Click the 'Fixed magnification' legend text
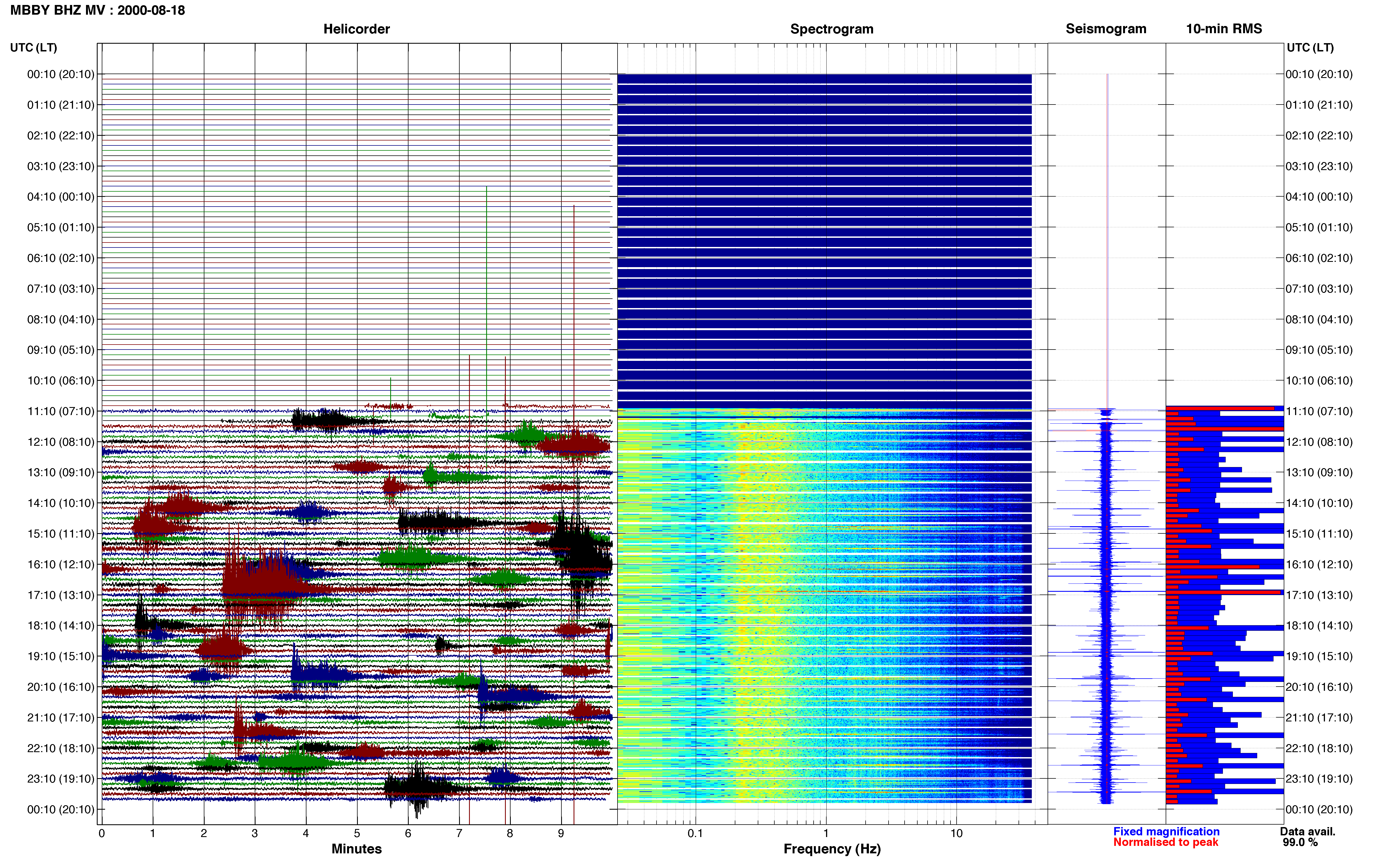This screenshot has width=1388, height=868. coord(1166,831)
